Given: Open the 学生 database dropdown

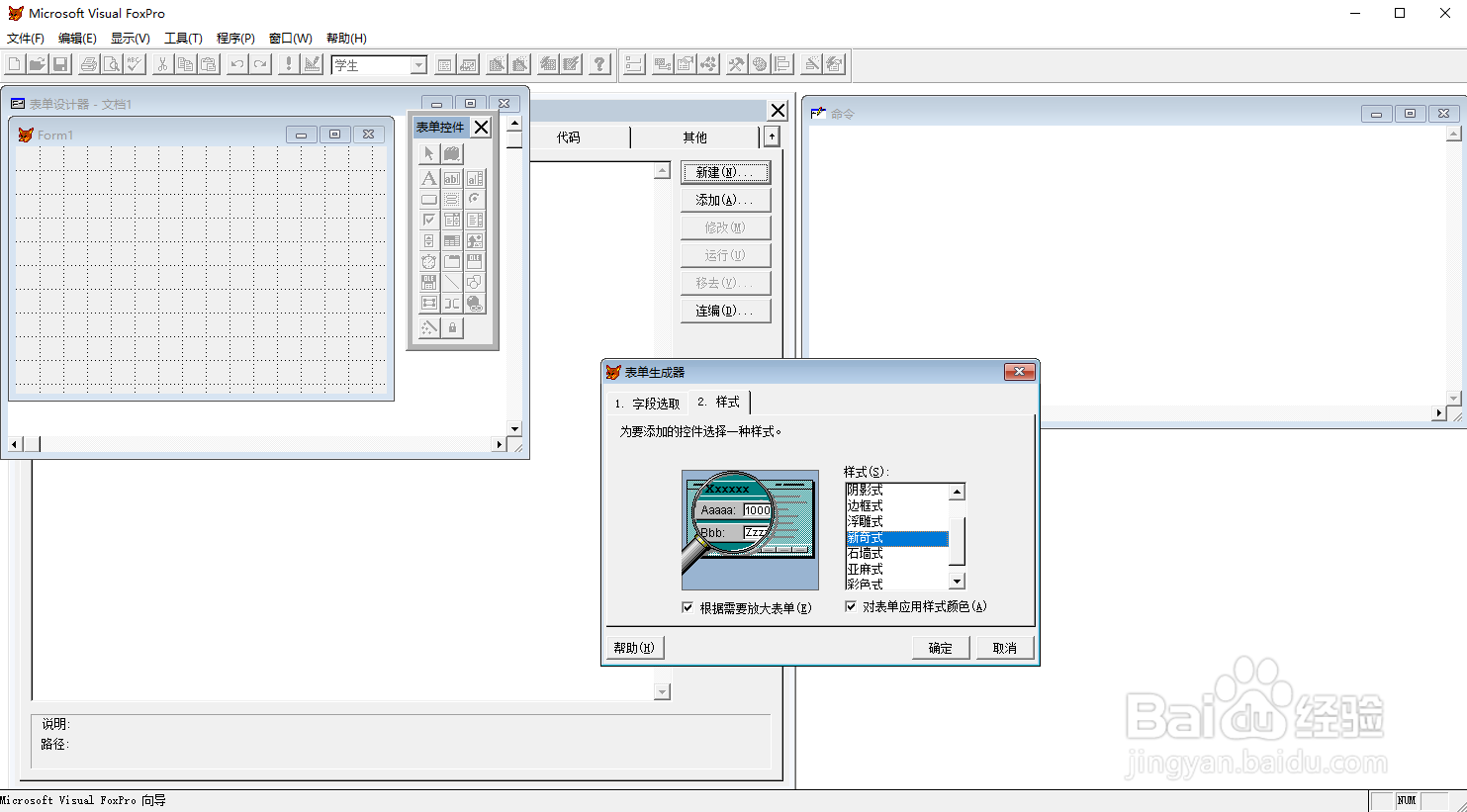Looking at the screenshot, I should click(x=418, y=65).
